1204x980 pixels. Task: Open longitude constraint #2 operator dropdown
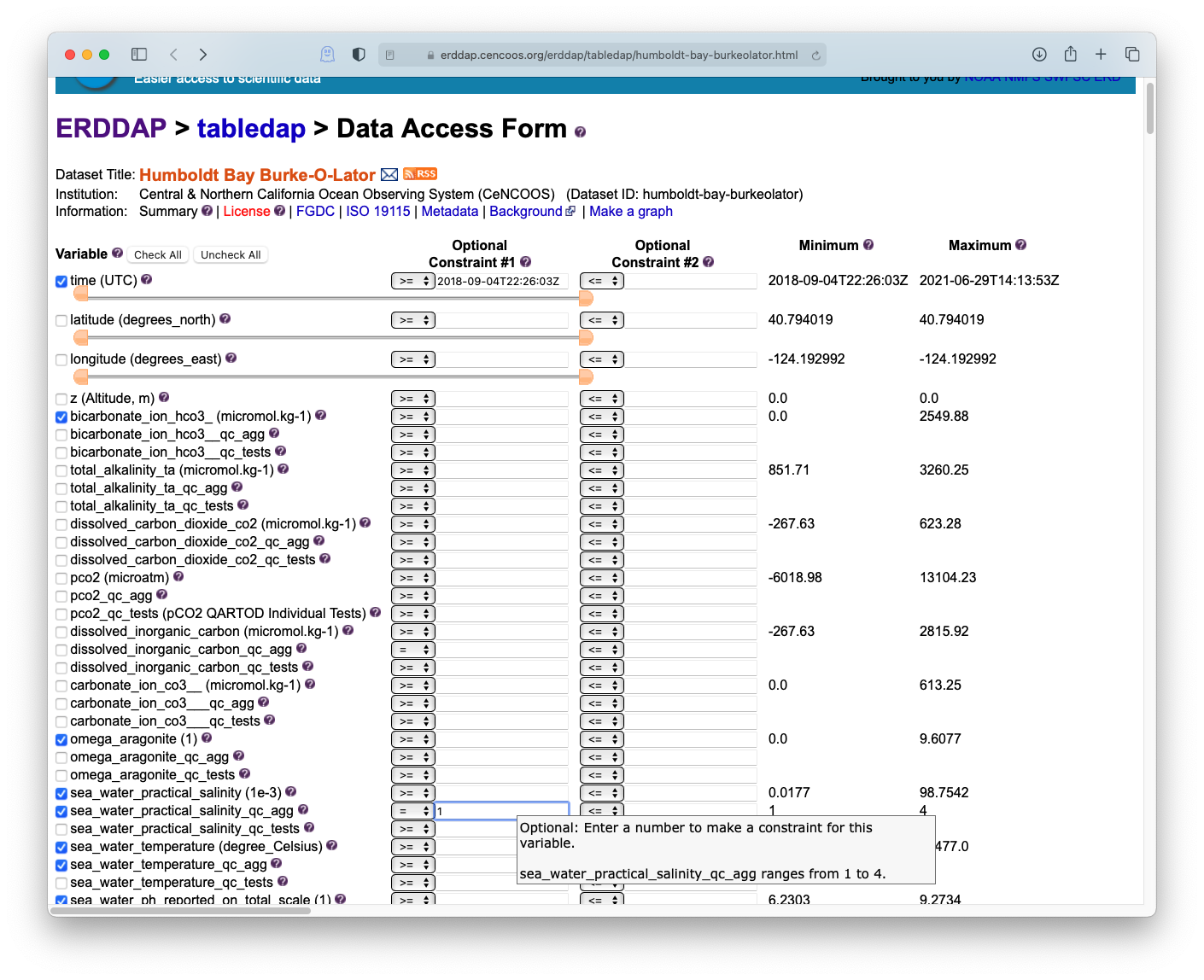point(602,359)
